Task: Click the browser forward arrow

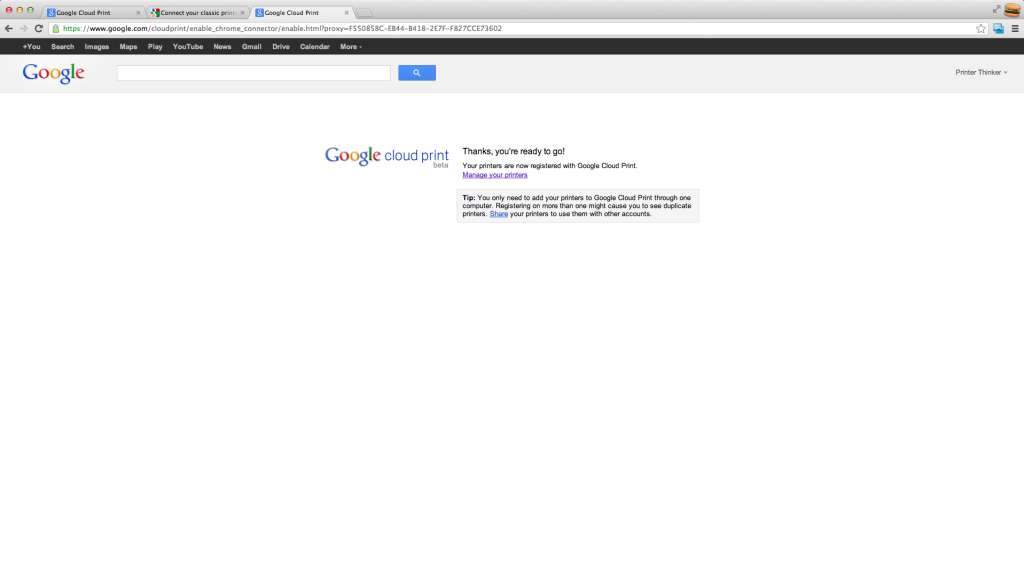Action: click(x=24, y=29)
